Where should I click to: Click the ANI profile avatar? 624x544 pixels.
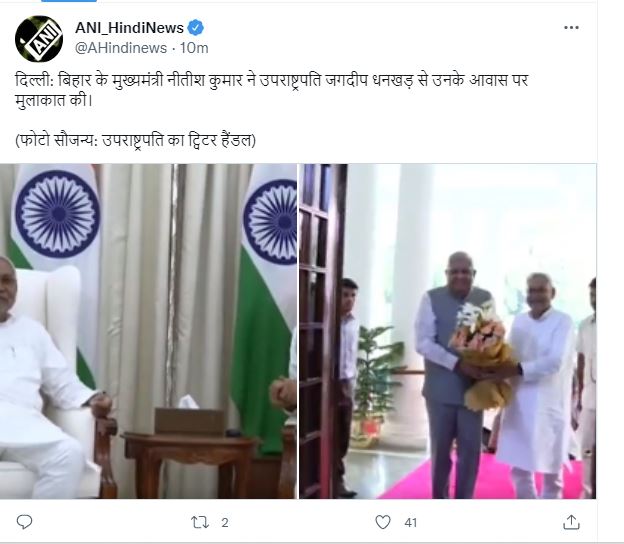(x=39, y=39)
